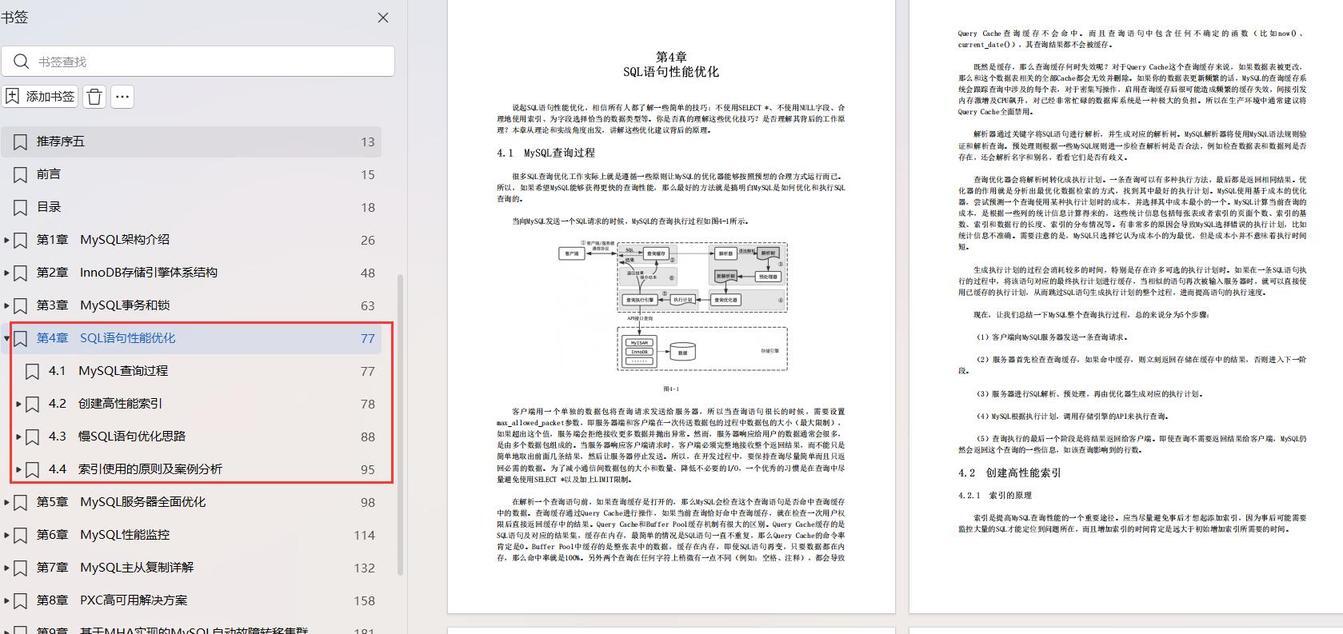The image size is (1343, 634).
Task: Expand 4.3 慢SQL语句优化思路 arrow
Action: coord(19,437)
